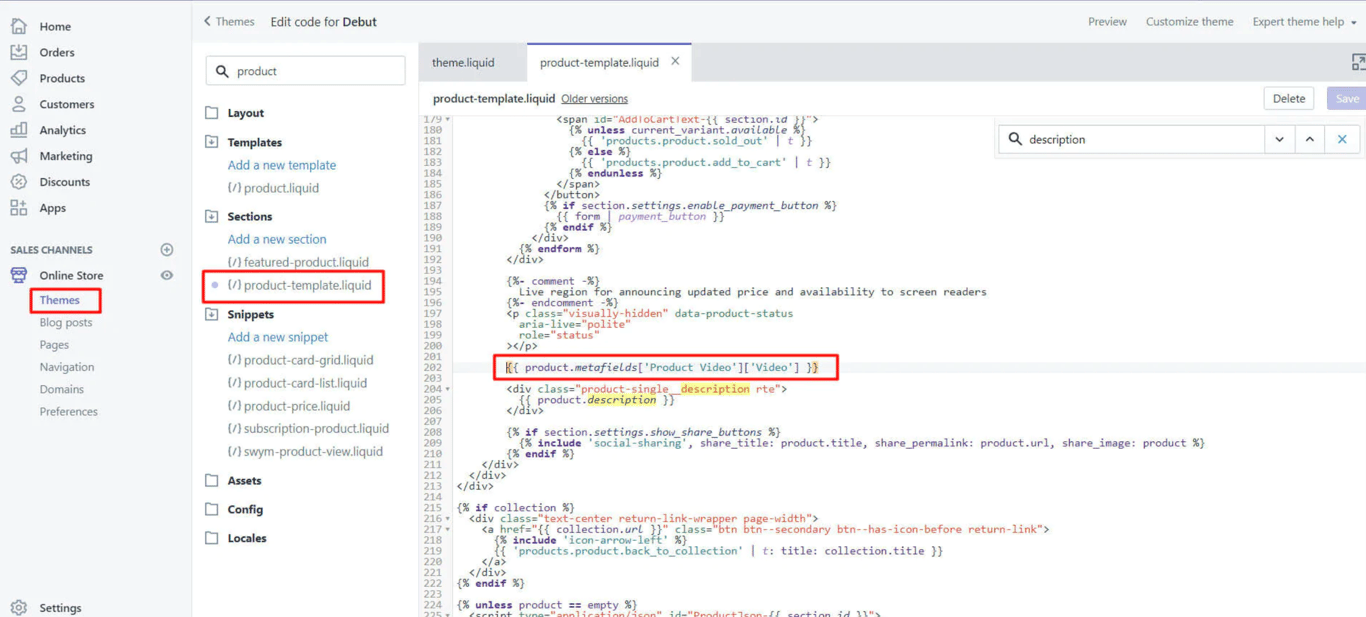
Task: Jump to previous search match arrow
Action: pyautogui.click(x=1309, y=139)
